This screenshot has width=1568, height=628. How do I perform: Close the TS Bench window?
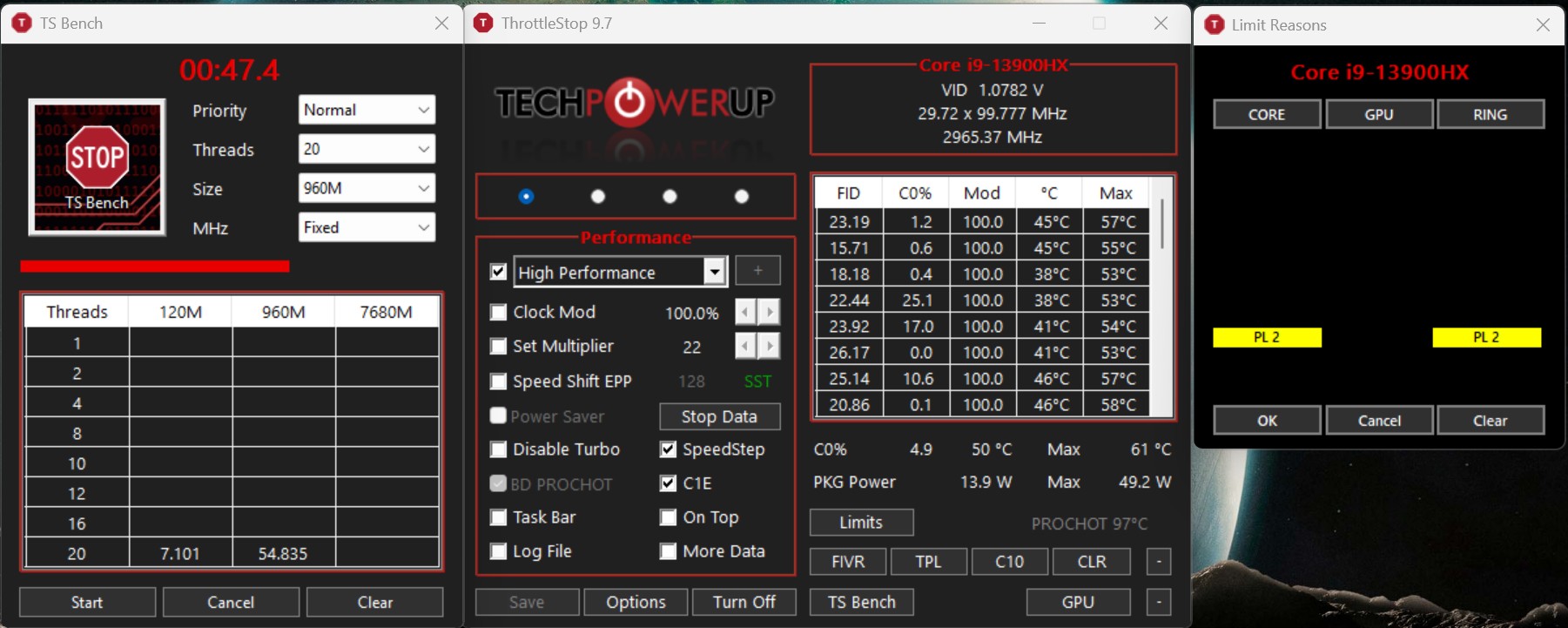point(441,24)
